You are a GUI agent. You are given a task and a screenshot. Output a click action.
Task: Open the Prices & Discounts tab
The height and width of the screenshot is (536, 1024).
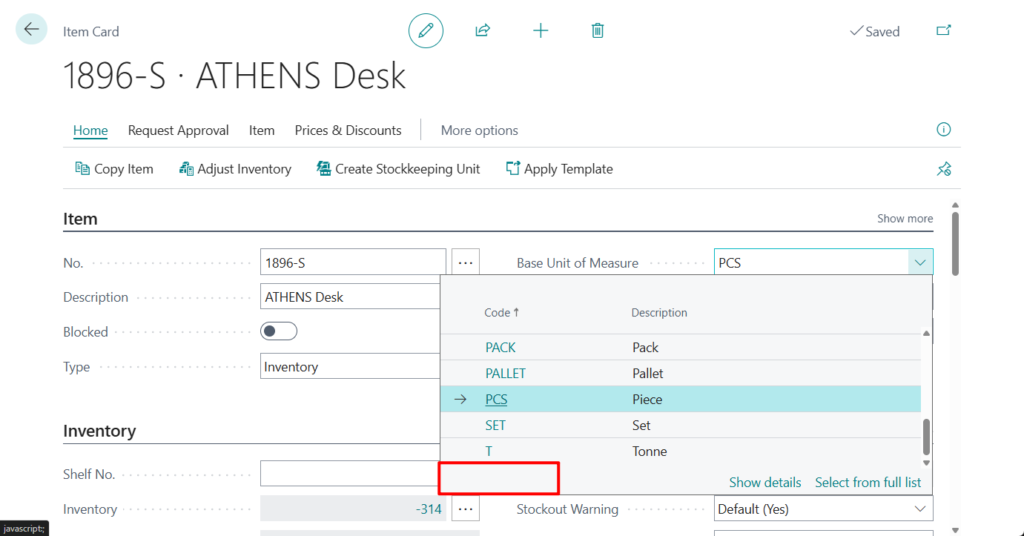click(x=348, y=130)
